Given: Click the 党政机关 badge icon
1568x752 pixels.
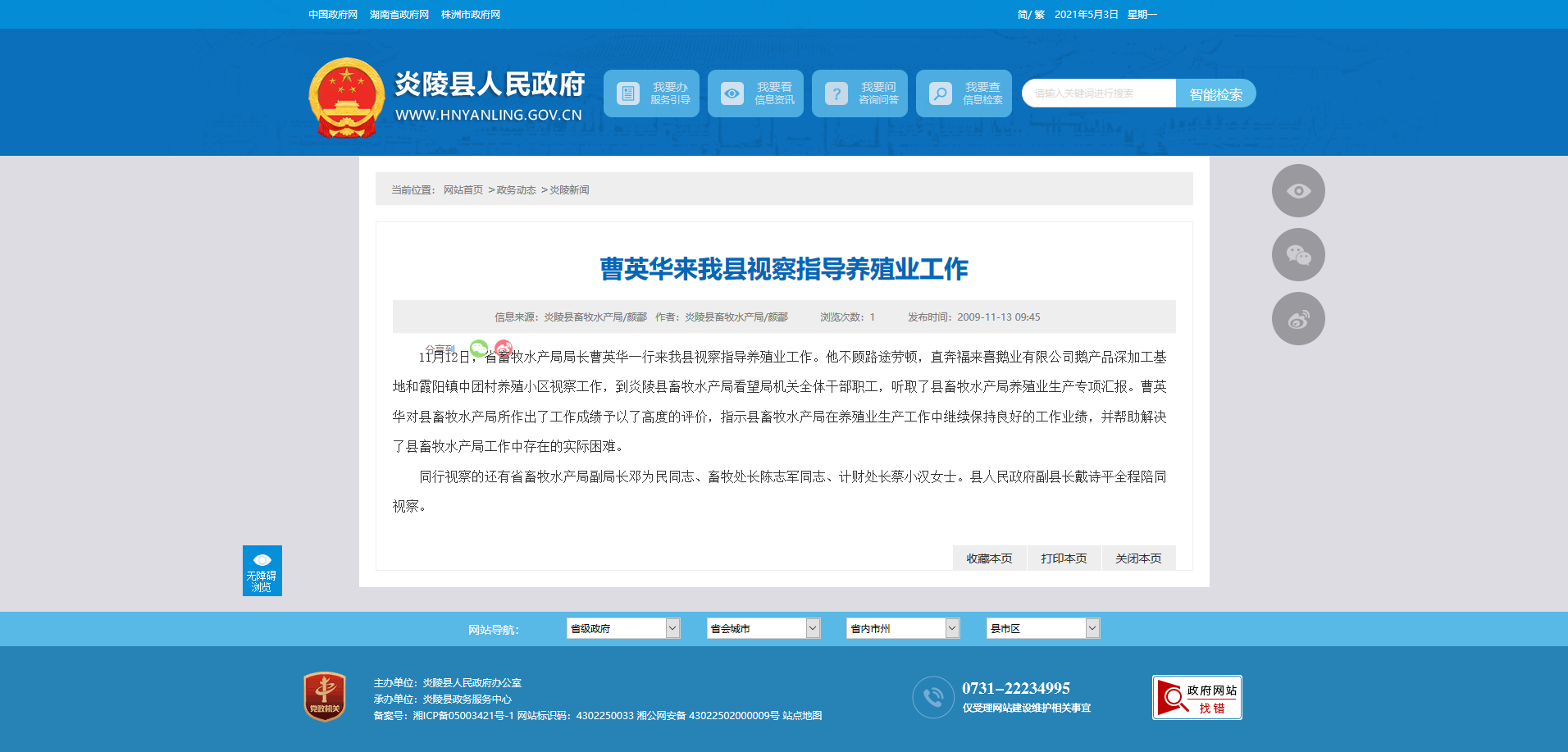Looking at the screenshot, I should [325, 697].
